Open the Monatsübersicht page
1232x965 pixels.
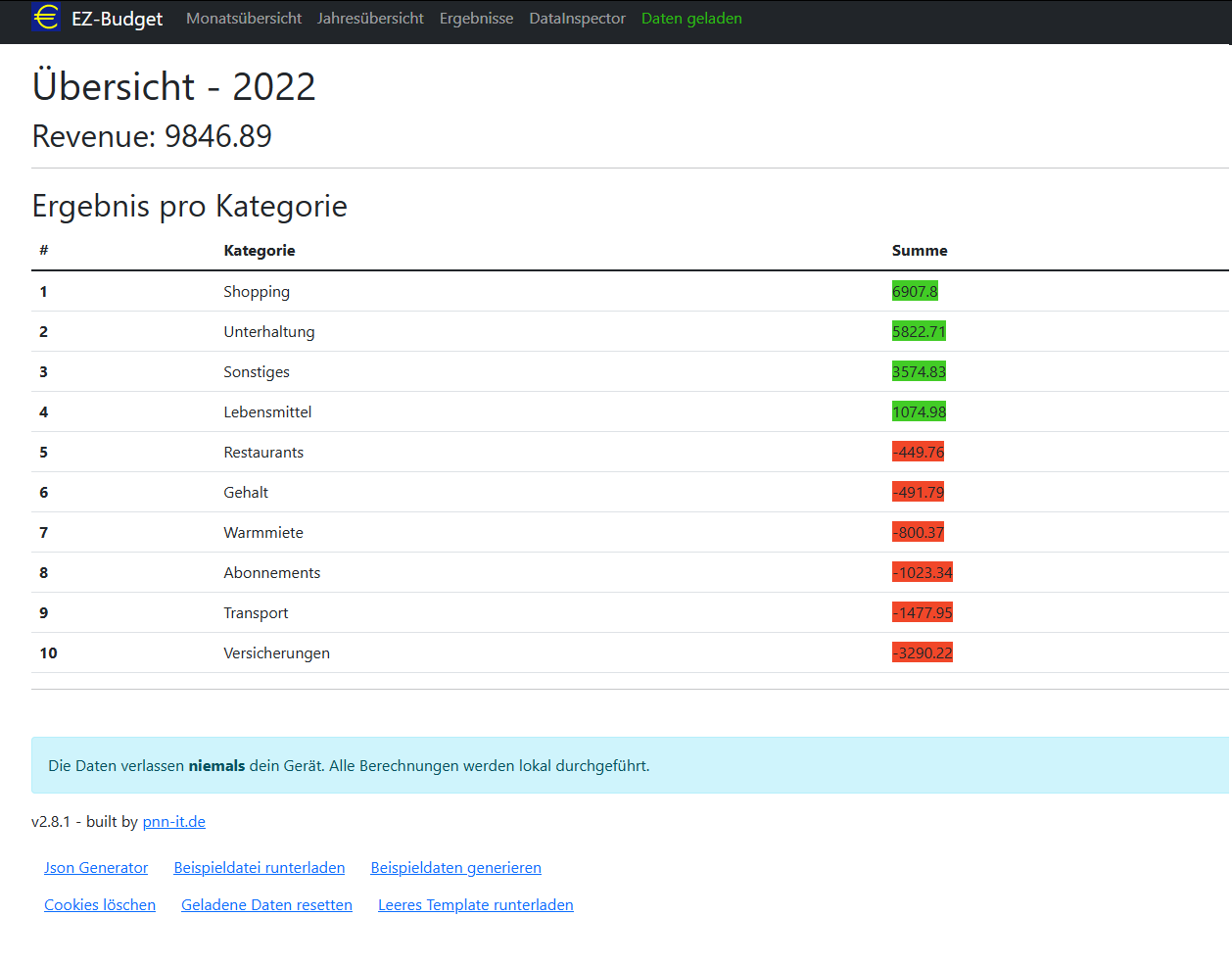(244, 19)
